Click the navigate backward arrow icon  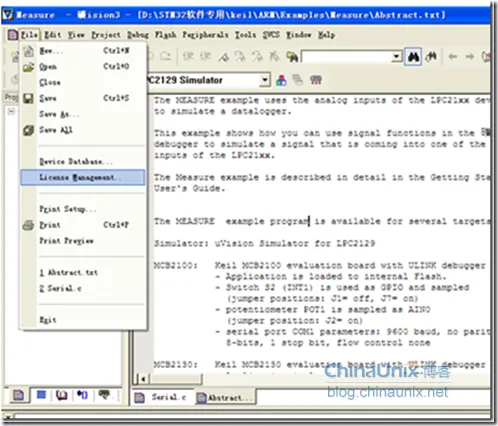click(453, 57)
